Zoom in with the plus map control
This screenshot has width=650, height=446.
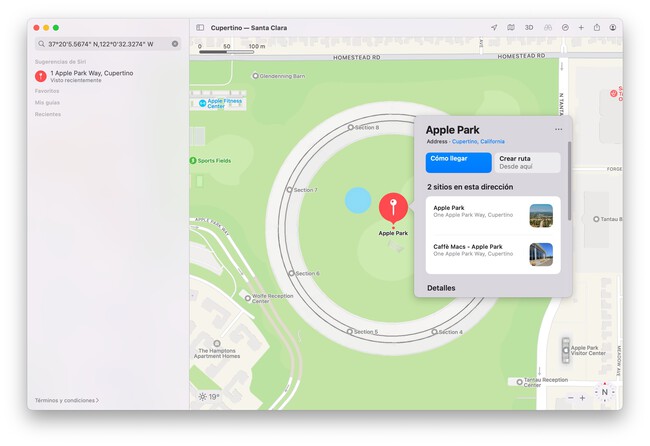(x=582, y=398)
